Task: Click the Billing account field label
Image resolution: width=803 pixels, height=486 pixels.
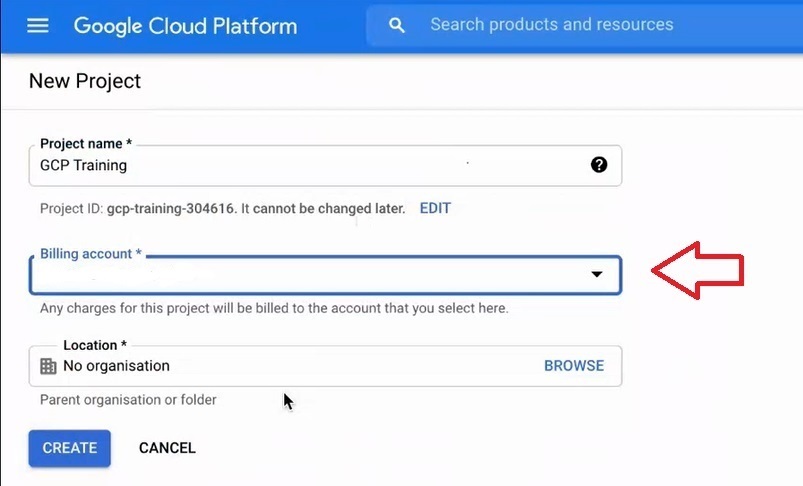Action: pyautogui.click(x=91, y=253)
